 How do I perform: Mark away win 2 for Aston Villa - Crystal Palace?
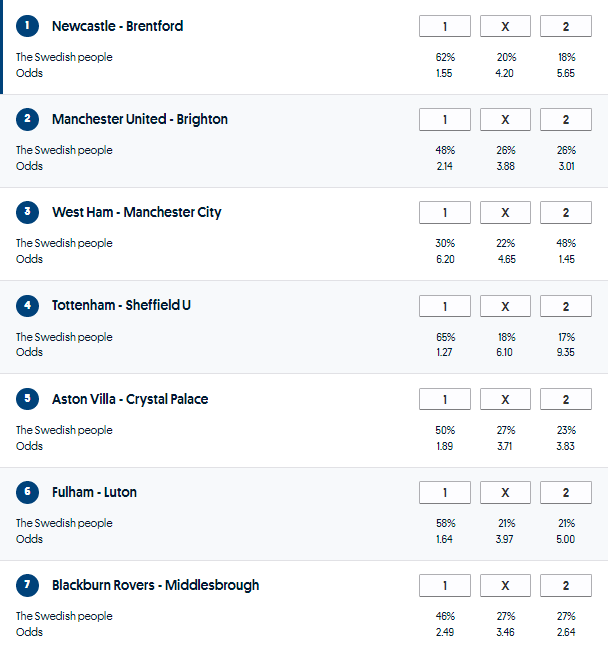565,400
